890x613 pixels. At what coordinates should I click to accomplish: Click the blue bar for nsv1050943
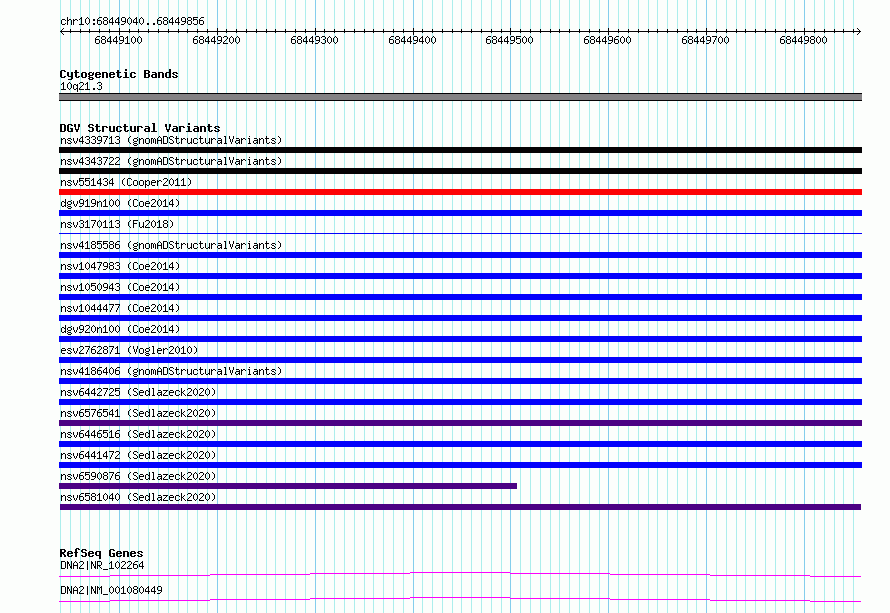460,297
